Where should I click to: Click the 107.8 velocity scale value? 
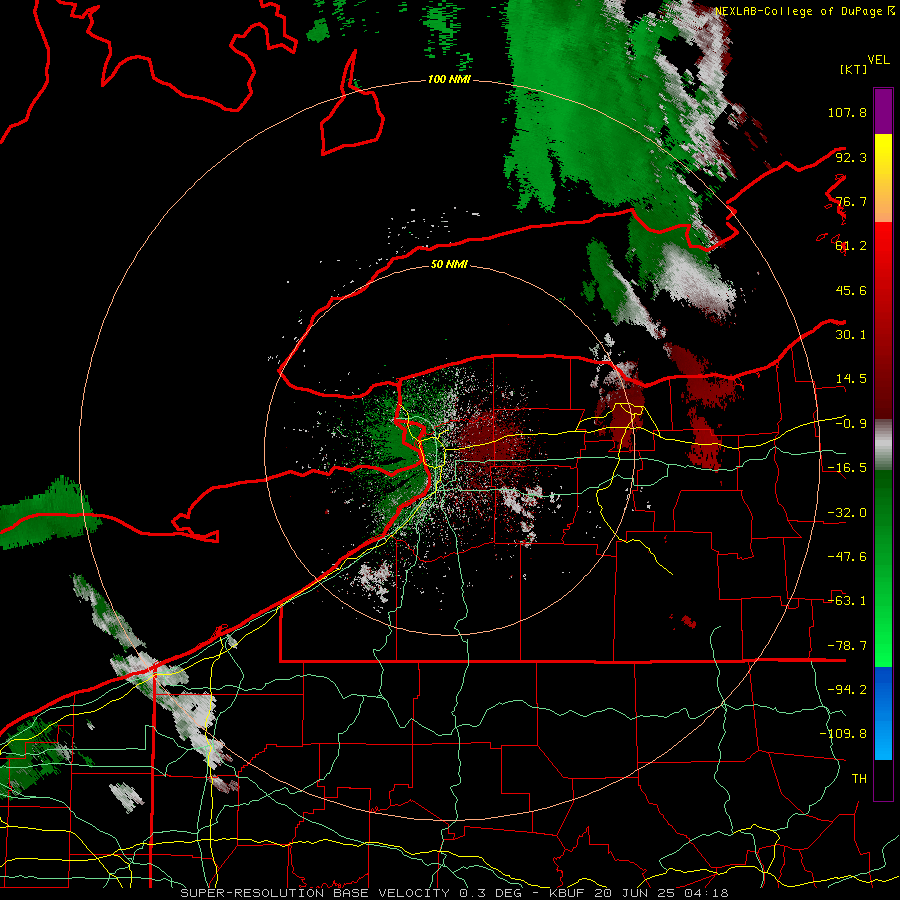847,112
